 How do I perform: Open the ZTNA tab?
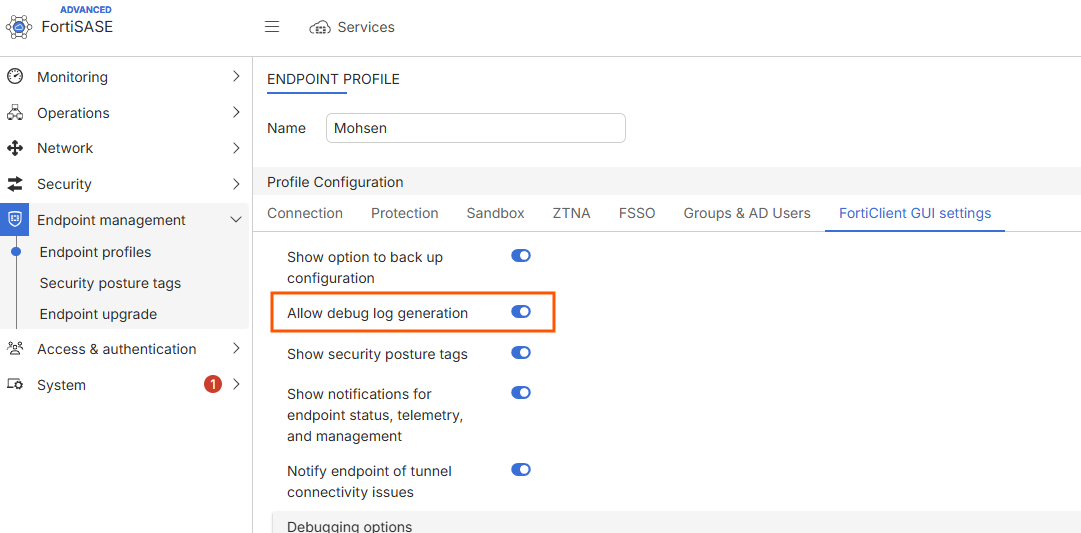572,214
